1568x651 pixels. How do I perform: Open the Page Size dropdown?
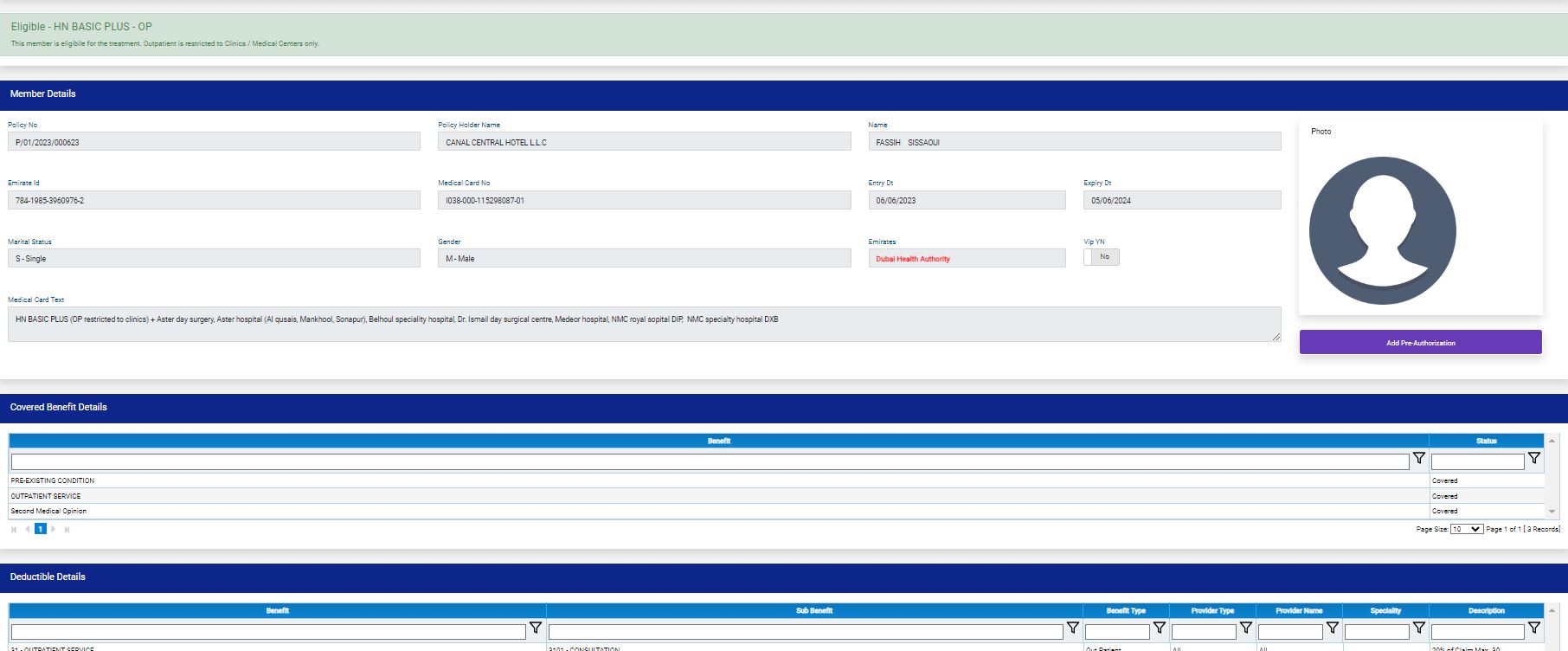coord(1466,529)
